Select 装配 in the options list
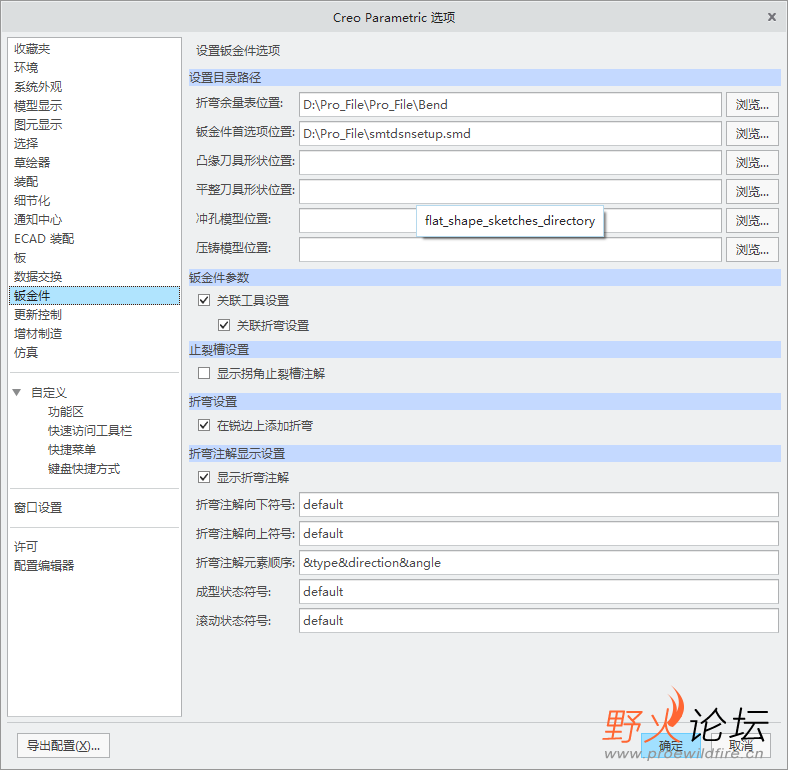 click(x=26, y=182)
